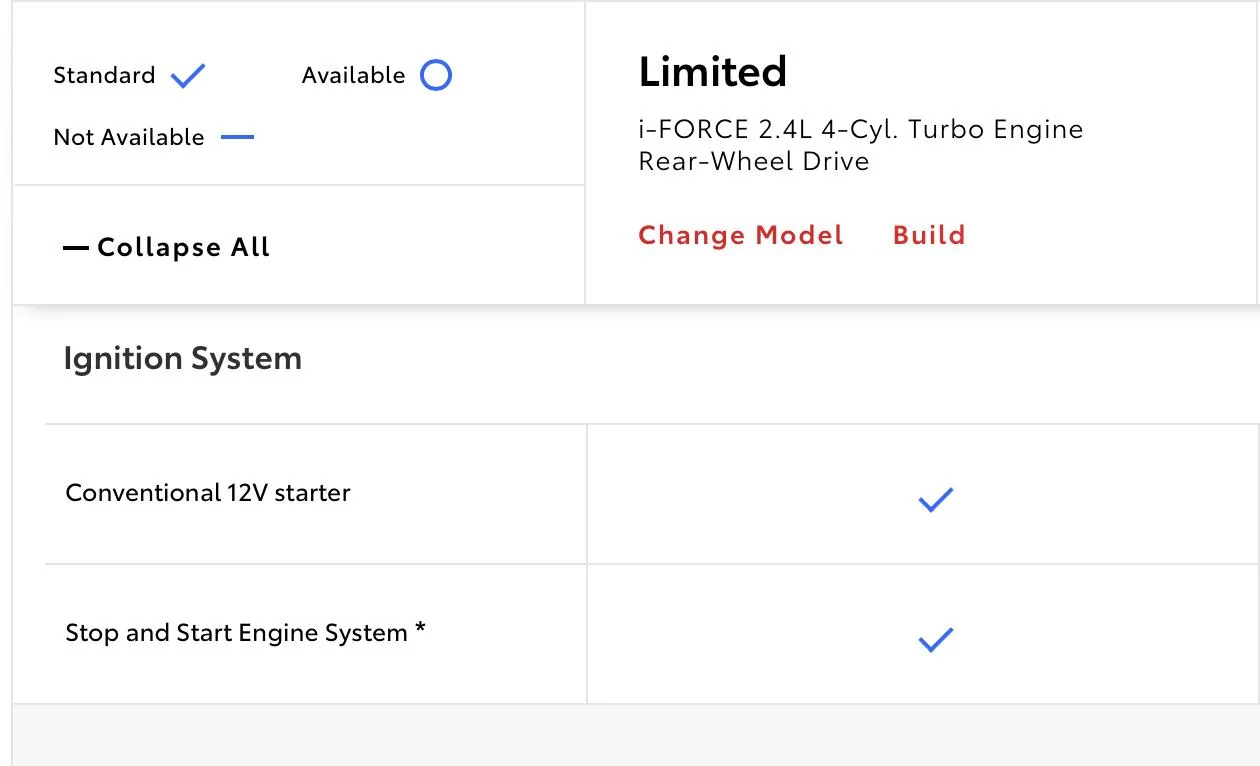Select the Stop and Start Engine System label
The width and height of the screenshot is (1260, 766).
(x=236, y=633)
